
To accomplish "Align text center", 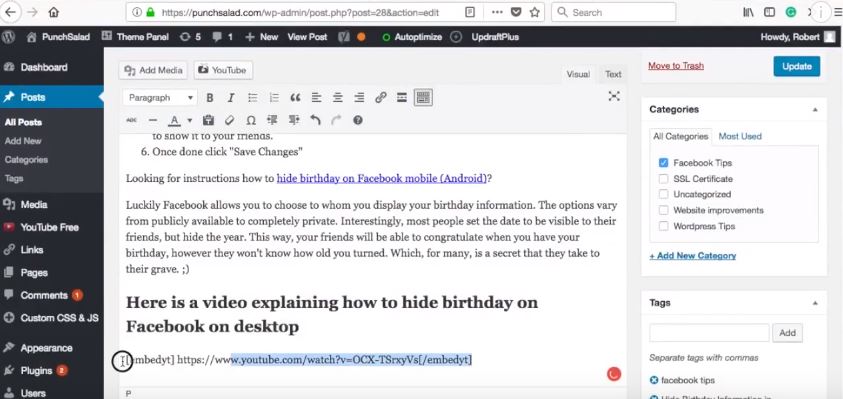I will 338,98.
